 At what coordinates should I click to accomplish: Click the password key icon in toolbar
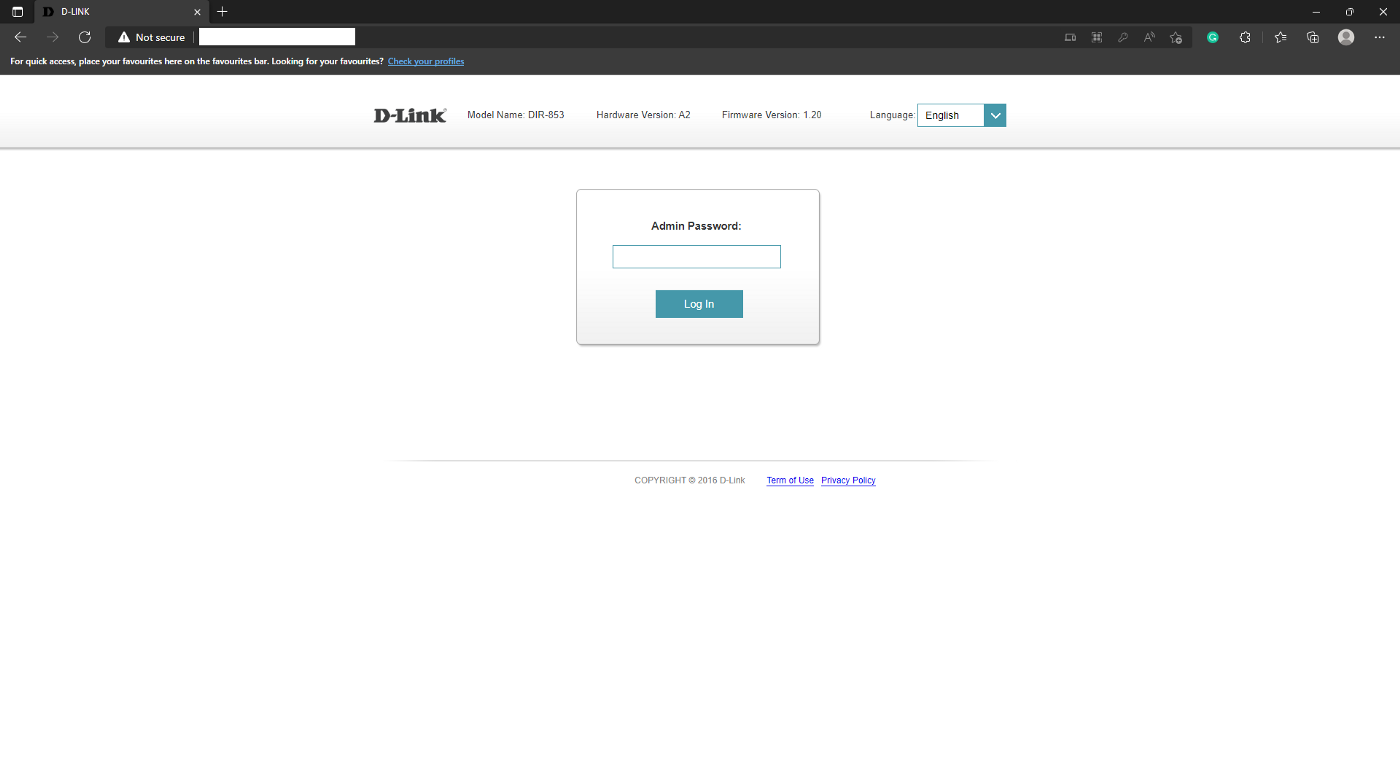click(1122, 37)
